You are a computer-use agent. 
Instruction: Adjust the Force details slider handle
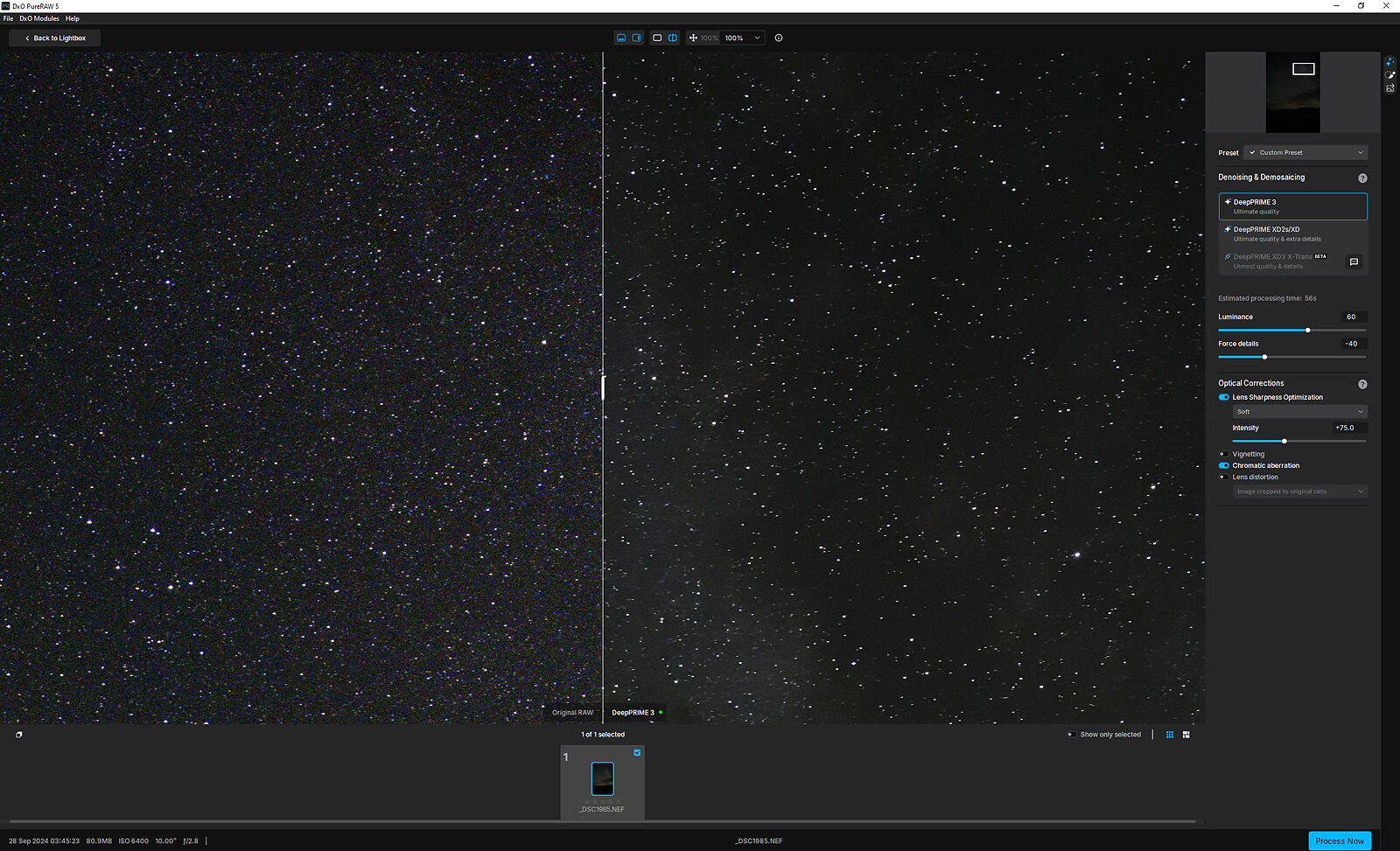(1264, 357)
